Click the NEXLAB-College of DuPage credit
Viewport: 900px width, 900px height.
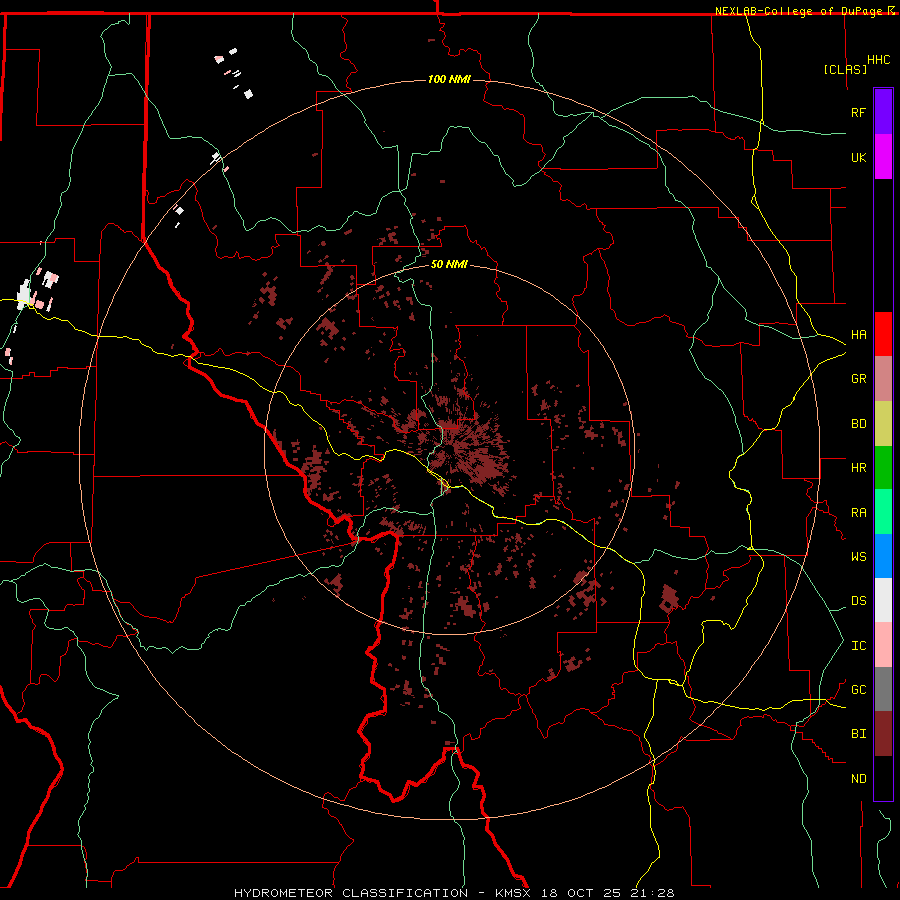[x=798, y=11]
